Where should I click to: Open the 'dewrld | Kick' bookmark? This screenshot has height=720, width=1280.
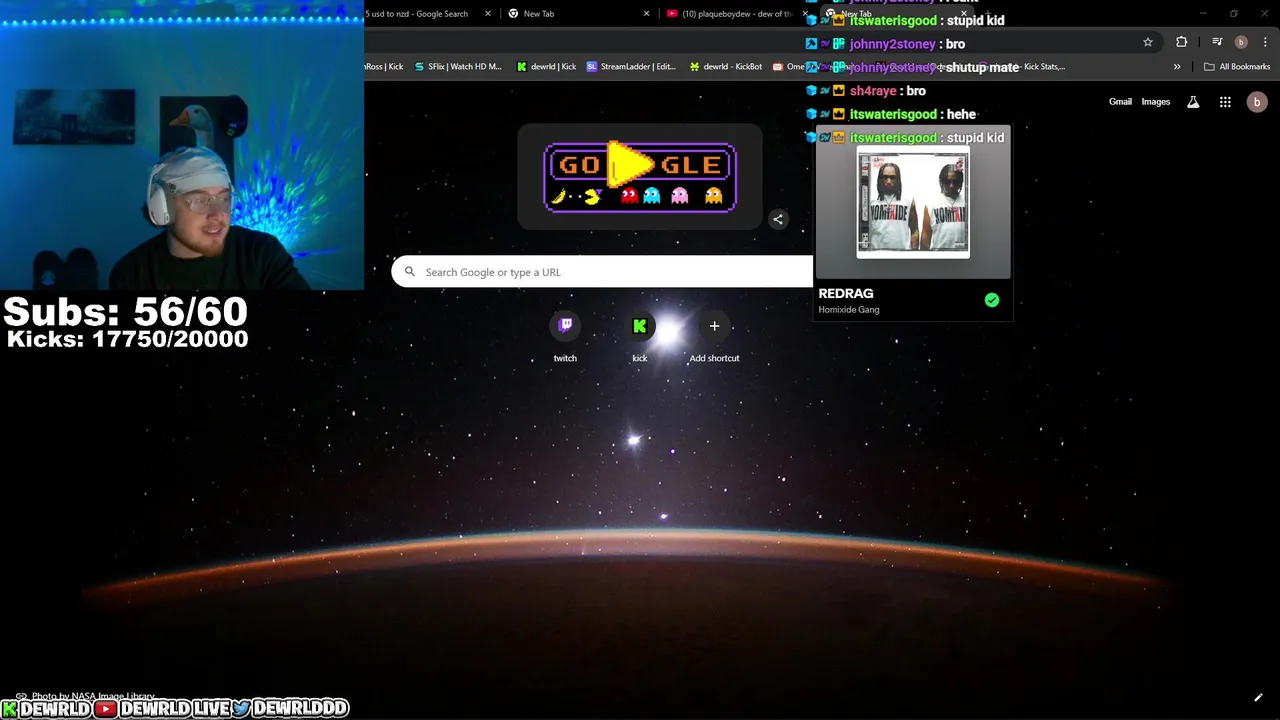point(546,67)
